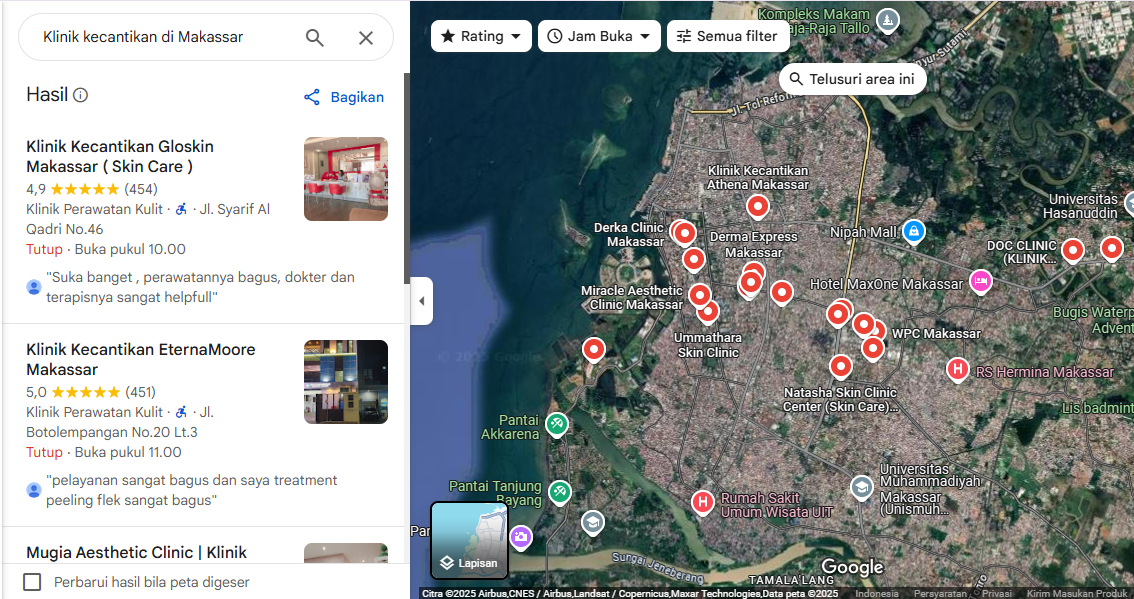Image resolution: width=1134 pixels, height=599 pixels.
Task: Click the wheelchair accessibility icon for Gloskin
Action: [x=181, y=209]
